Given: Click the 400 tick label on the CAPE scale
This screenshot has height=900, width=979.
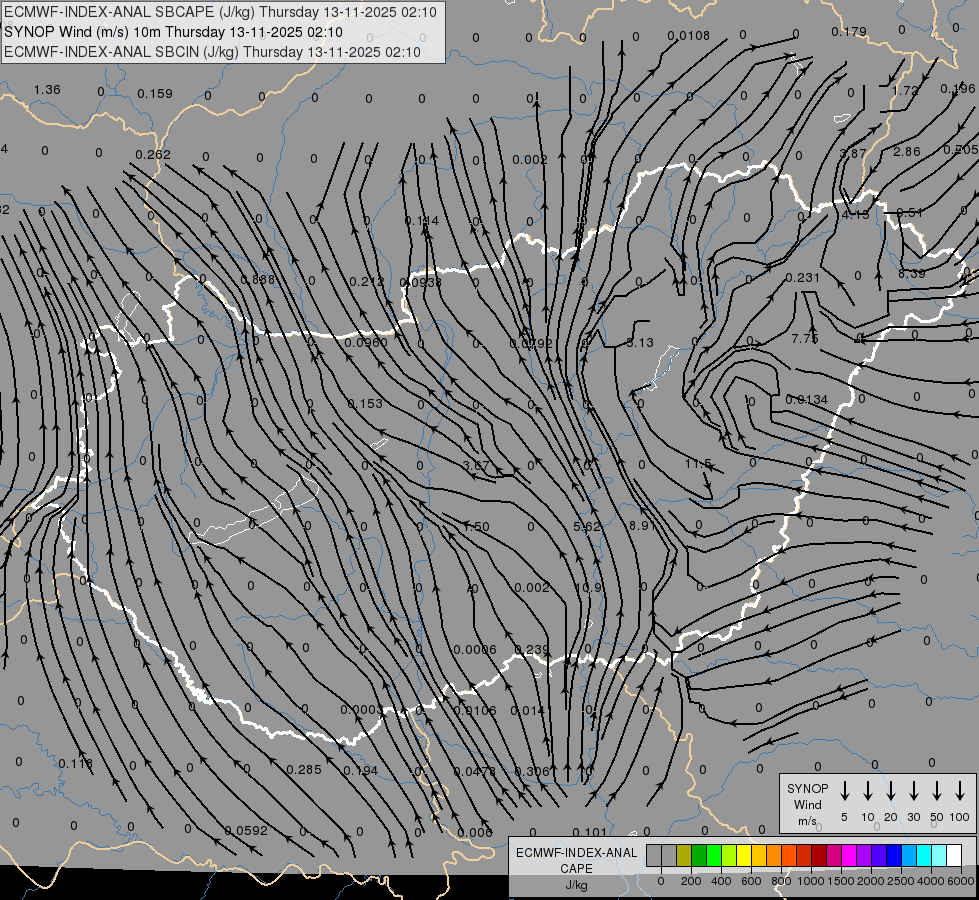Looking at the screenshot, I should tap(721, 881).
